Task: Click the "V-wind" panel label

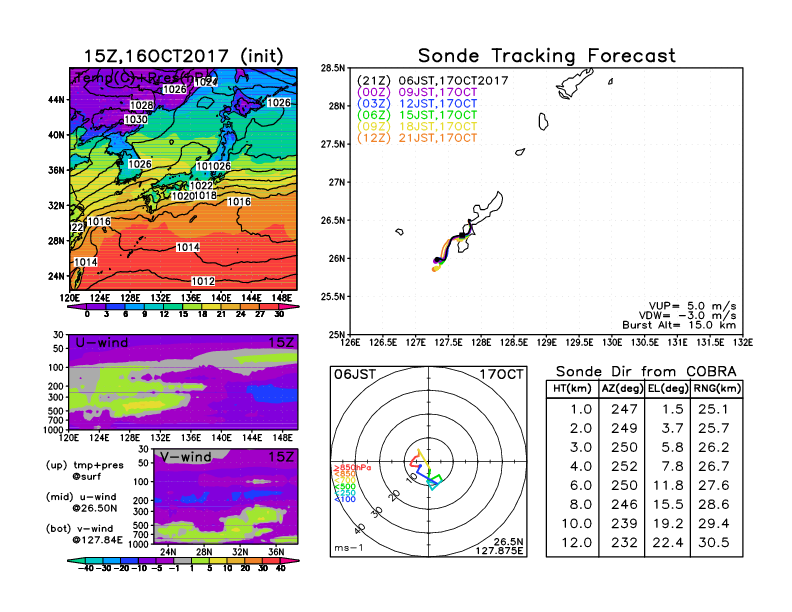Action: pos(185,457)
